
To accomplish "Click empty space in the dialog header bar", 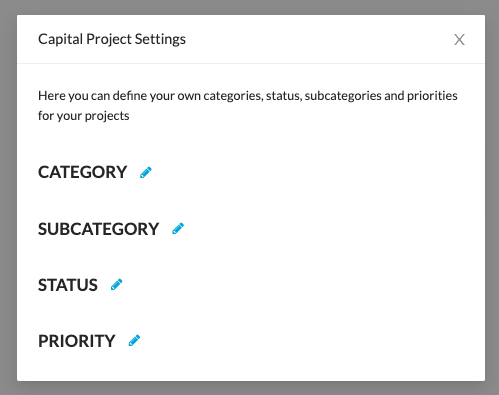I will click(317, 39).
